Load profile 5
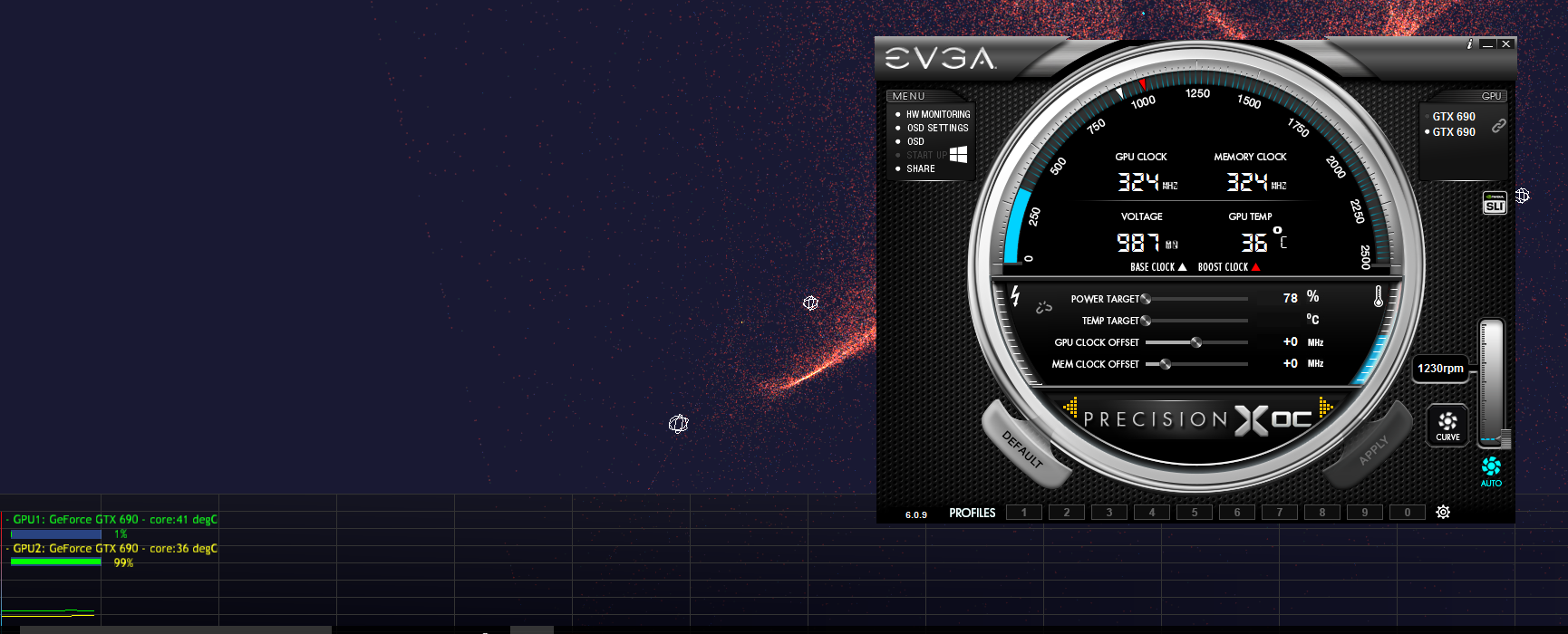This screenshot has width=1568, height=634. (x=1195, y=513)
